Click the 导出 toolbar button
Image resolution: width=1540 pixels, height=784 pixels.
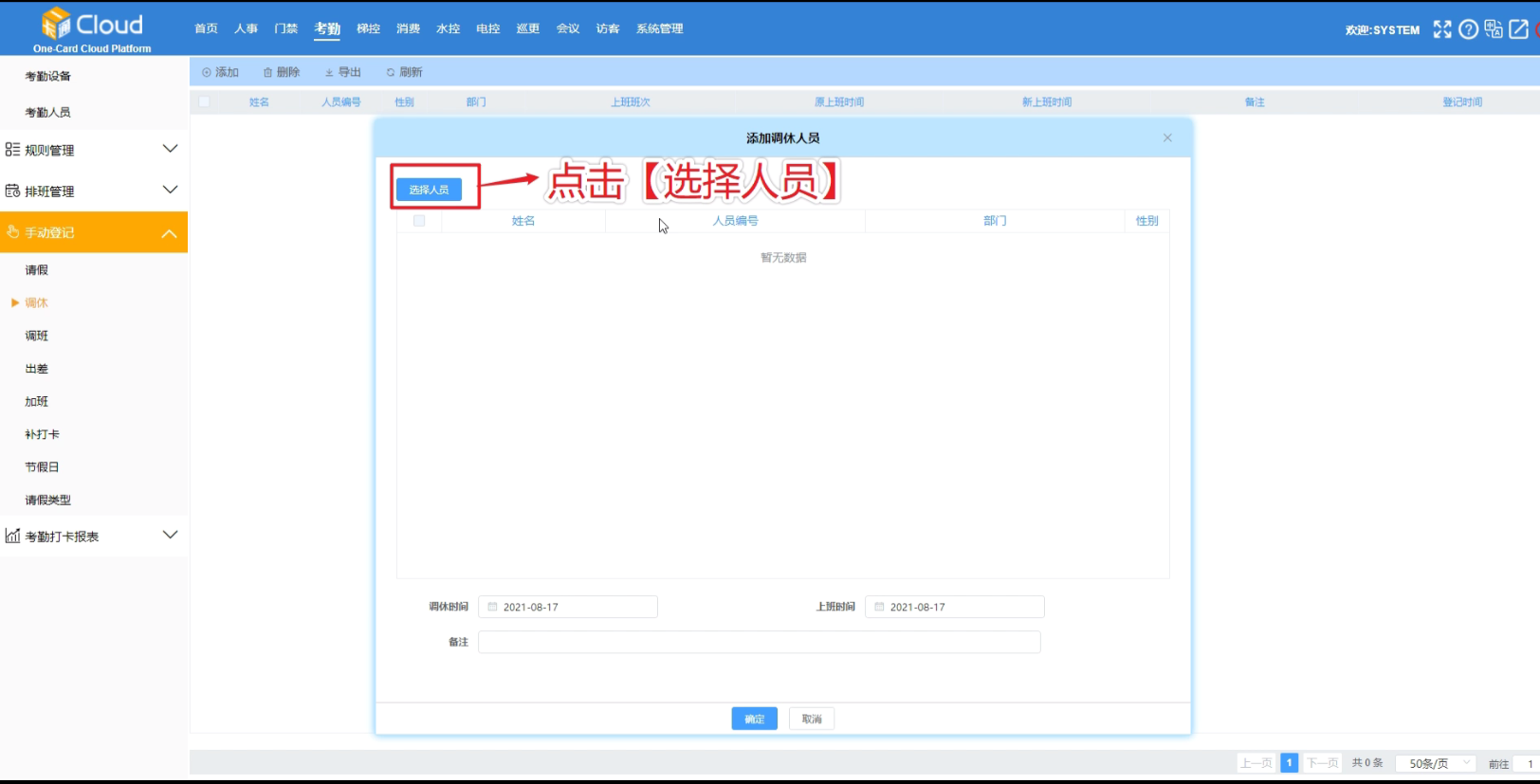coord(343,72)
